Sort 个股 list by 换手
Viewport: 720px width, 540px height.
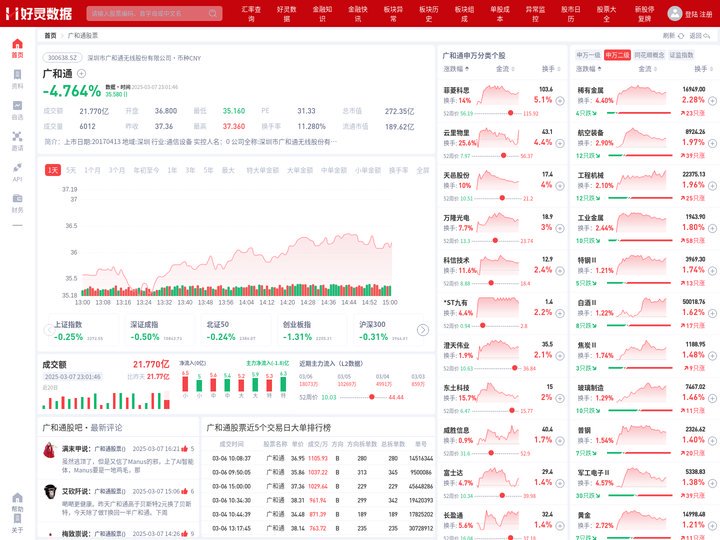pyautogui.click(x=551, y=69)
